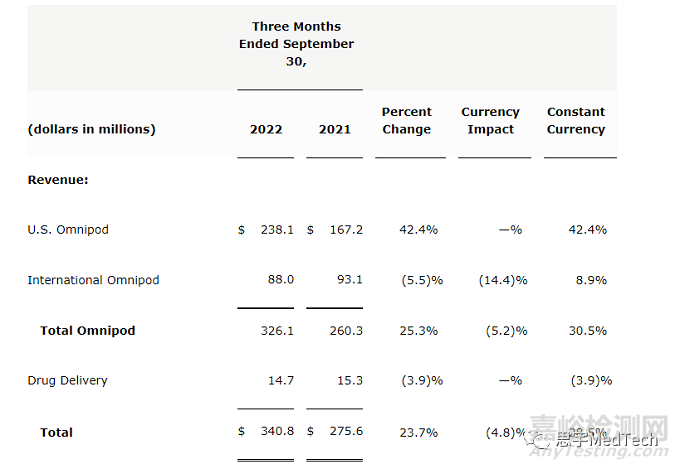
Task: Click the Constant Currency column header
Action: pos(576,121)
